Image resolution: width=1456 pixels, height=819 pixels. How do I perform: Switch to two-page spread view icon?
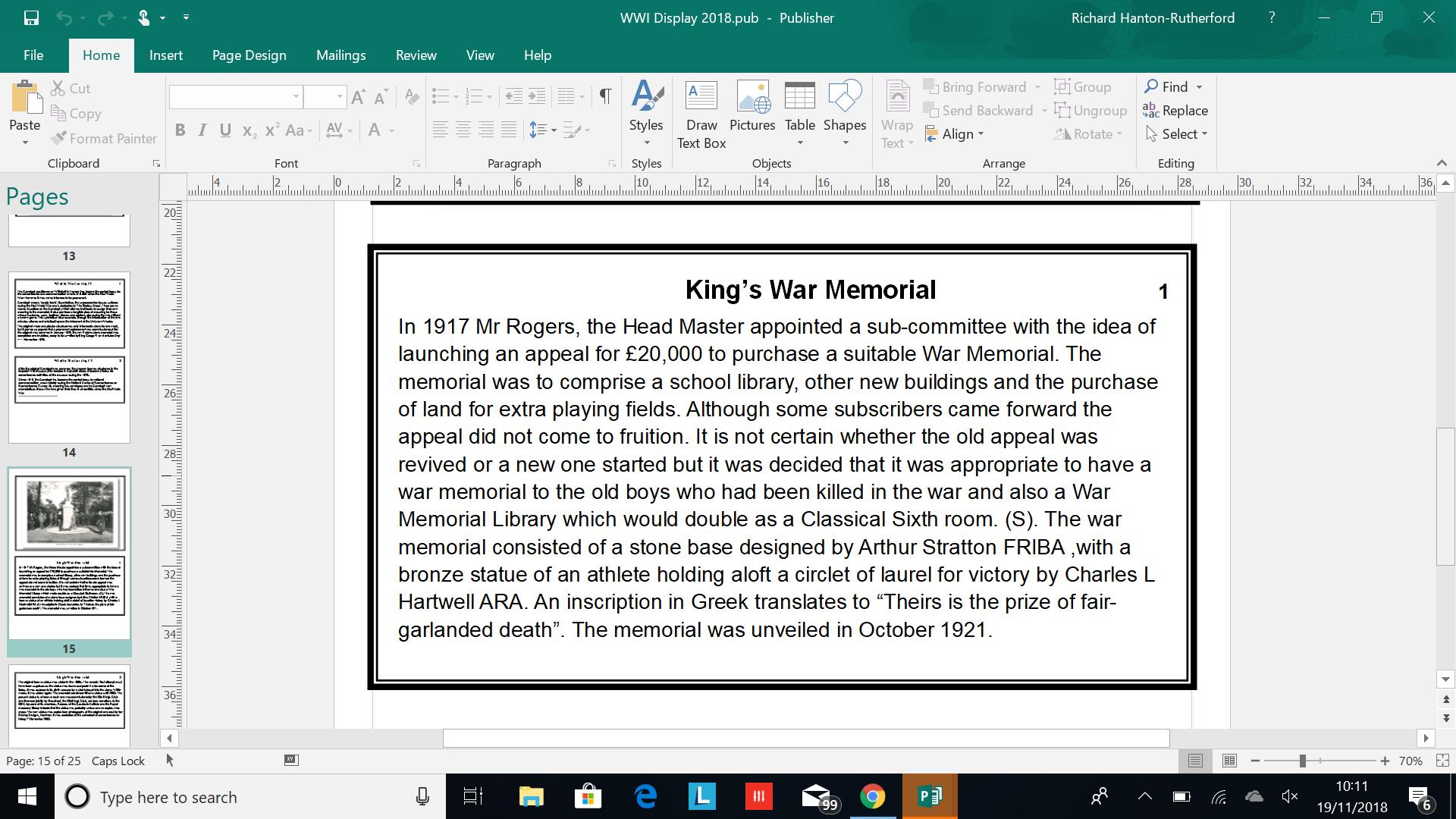(1229, 761)
